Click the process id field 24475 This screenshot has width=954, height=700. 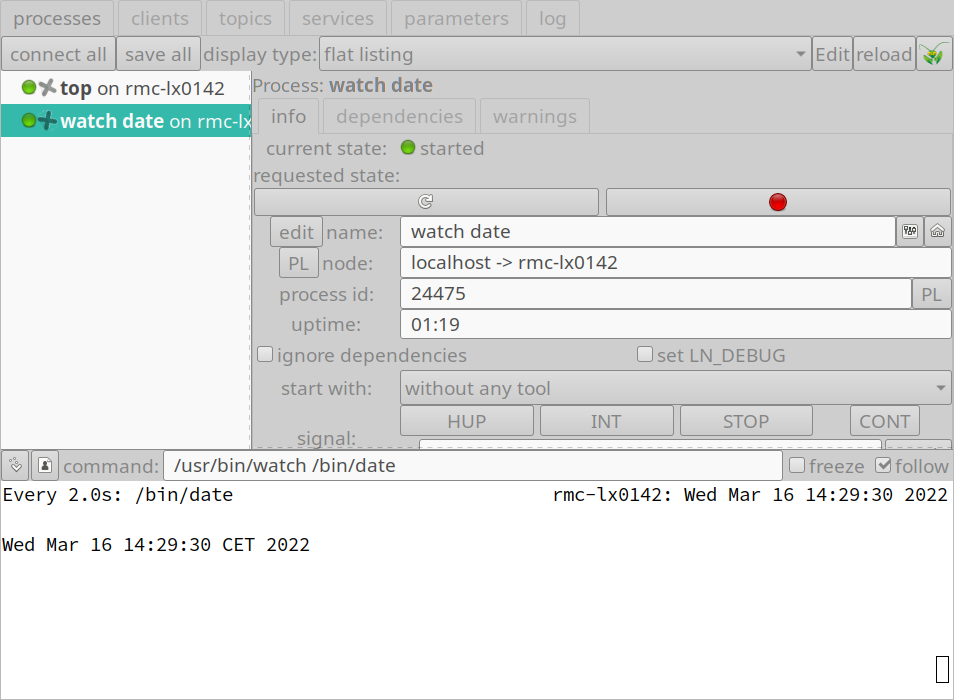pyautogui.click(x=655, y=294)
